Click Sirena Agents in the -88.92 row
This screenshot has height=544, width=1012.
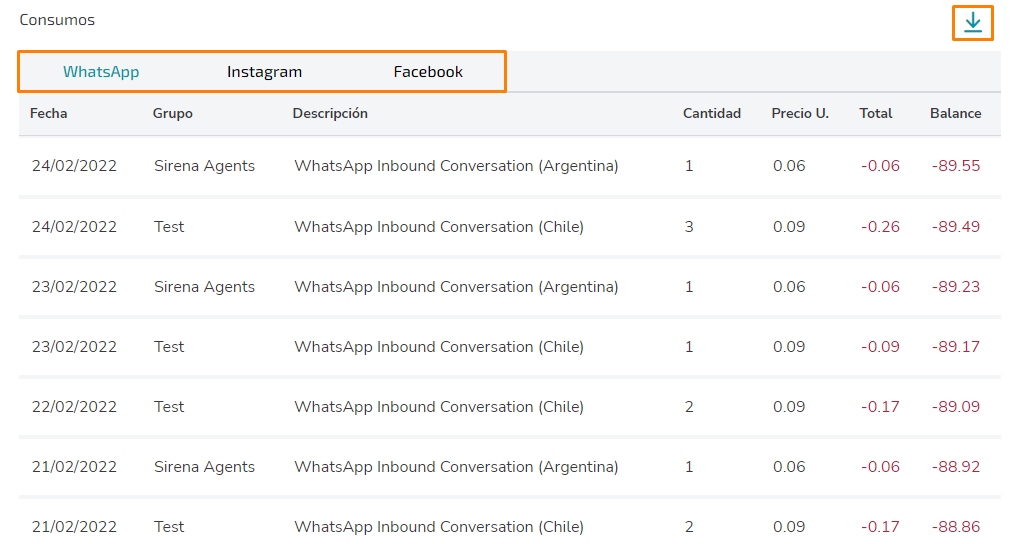[x=204, y=467]
